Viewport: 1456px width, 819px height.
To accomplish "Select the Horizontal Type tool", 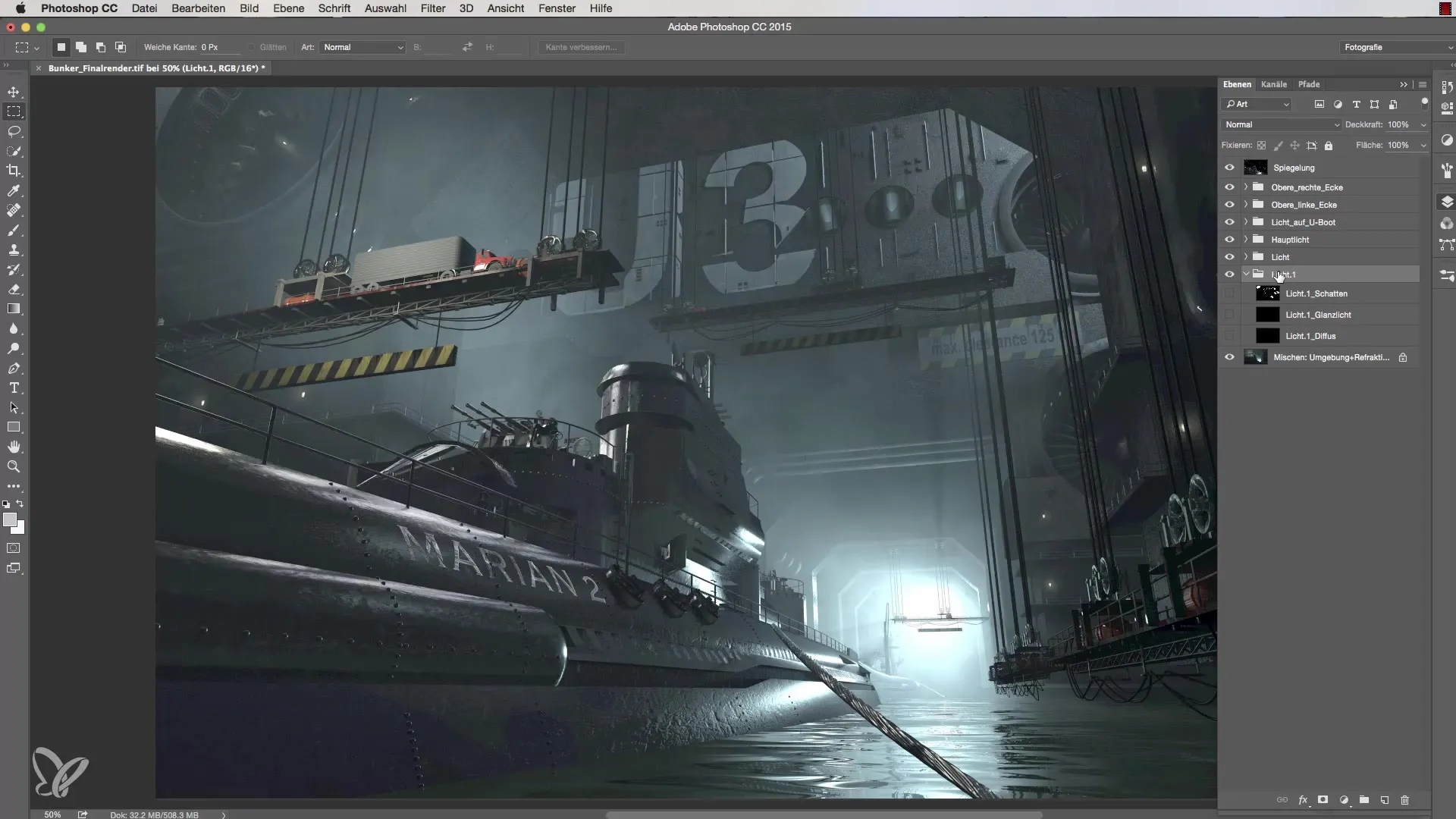I will point(14,388).
